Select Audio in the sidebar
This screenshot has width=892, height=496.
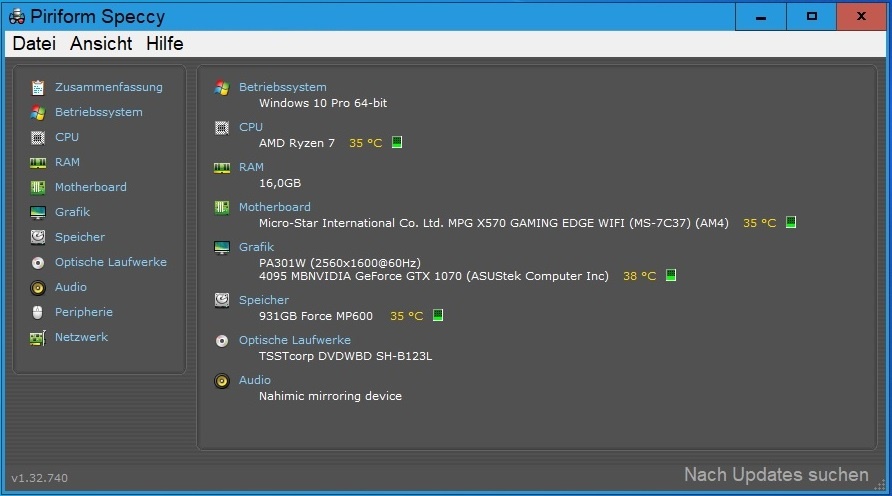(71, 287)
